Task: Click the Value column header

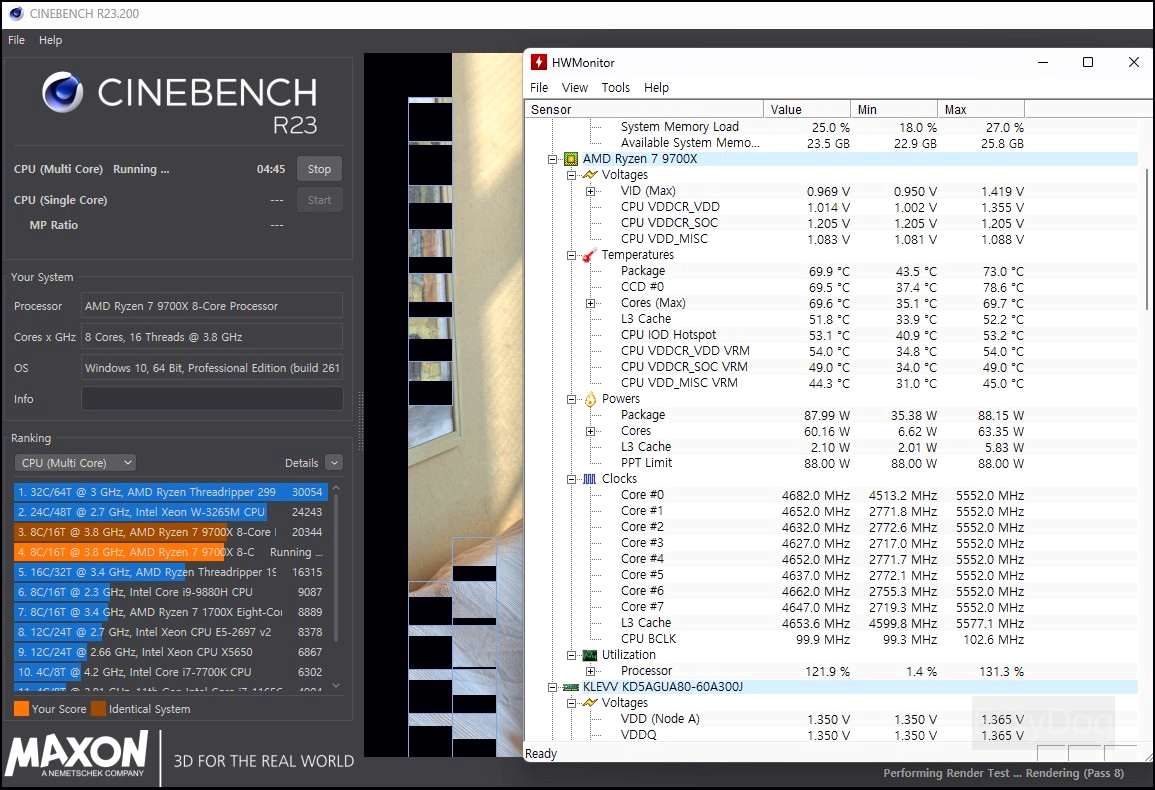Action: 807,109
